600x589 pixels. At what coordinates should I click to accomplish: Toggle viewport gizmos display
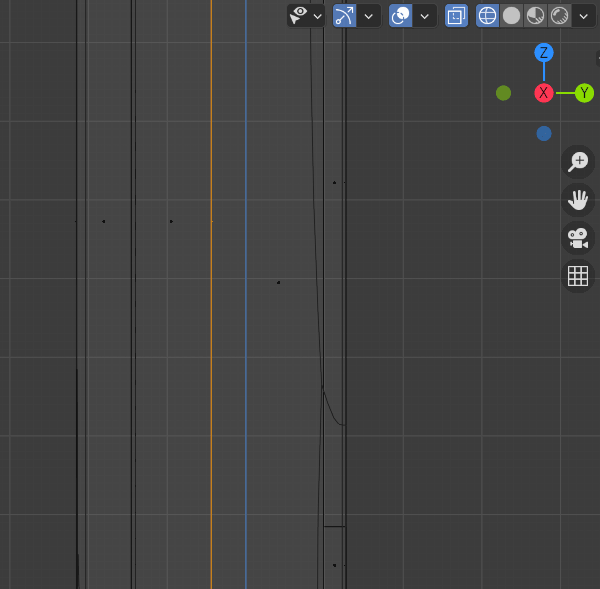pyautogui.click(x=344, y=16)
